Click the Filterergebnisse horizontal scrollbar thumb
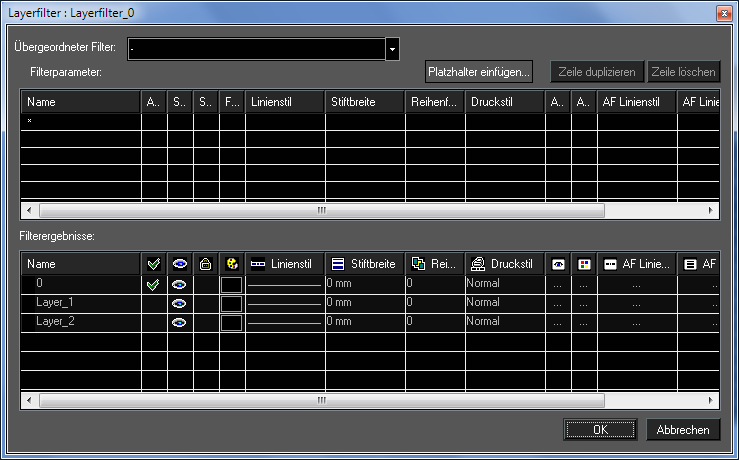739x460 pixels. point(322,400)
